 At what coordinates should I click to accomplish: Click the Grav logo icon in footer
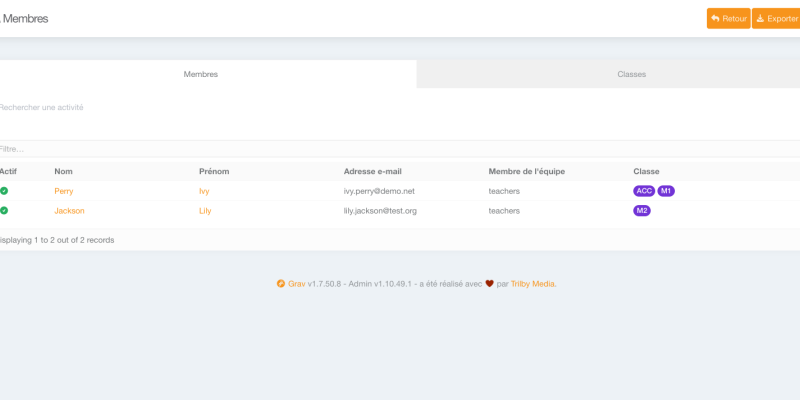281,284
